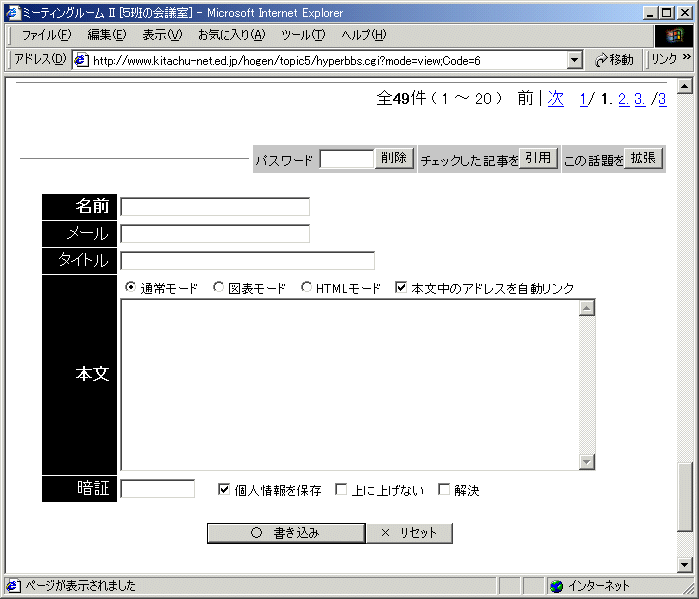Screen dimensions: 699x599
Task: Open the ファイル (File) menu
Action: click(46, 35)
